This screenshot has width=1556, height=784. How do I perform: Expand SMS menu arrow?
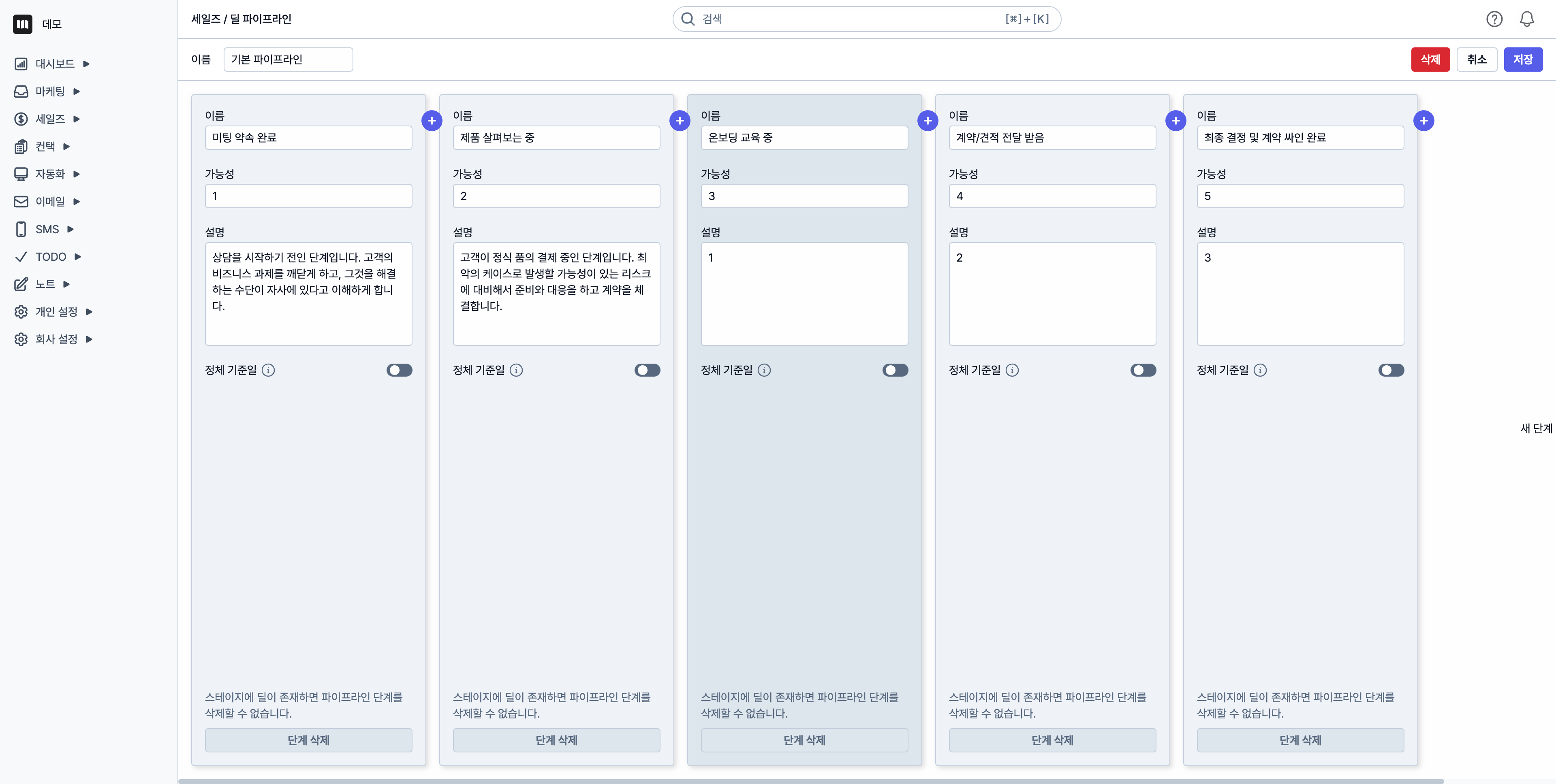point(71,229)
